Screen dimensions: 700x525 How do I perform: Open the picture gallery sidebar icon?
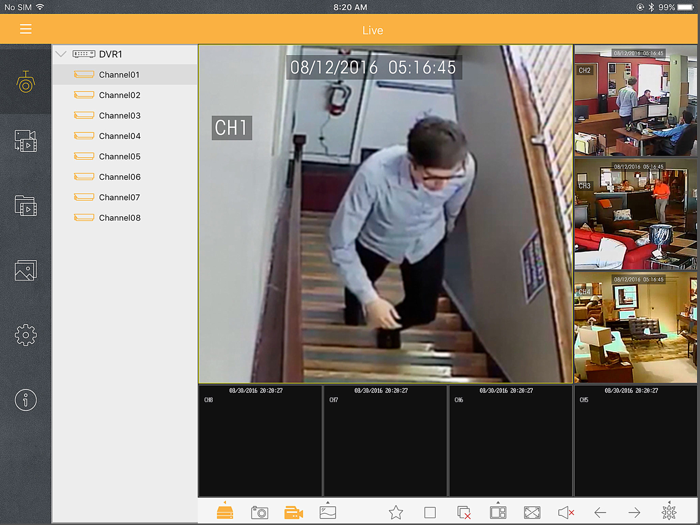pos(25,271)
